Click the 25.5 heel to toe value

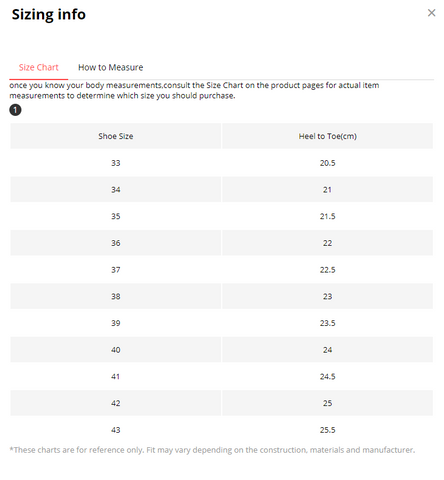[327, 430]
